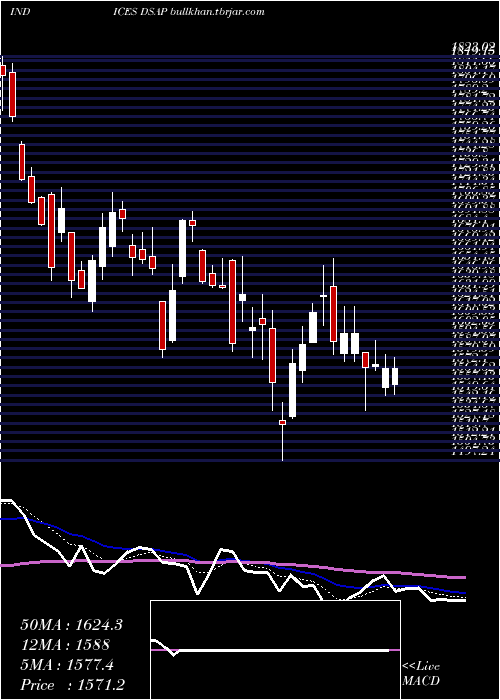Click inside the MACD indicator box

click(x=275, y=650)
